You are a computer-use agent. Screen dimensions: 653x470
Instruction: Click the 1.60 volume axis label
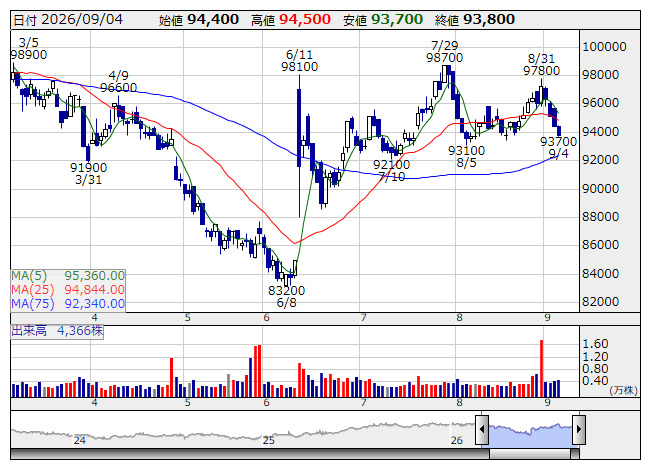tap(595, 344)
